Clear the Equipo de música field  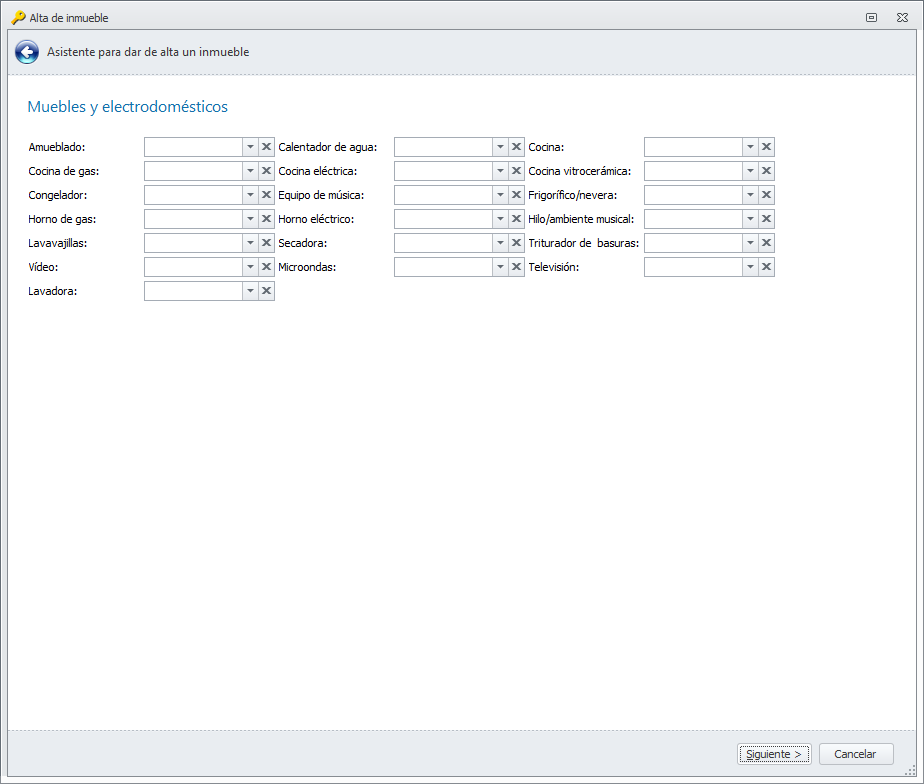pos(516,195)
